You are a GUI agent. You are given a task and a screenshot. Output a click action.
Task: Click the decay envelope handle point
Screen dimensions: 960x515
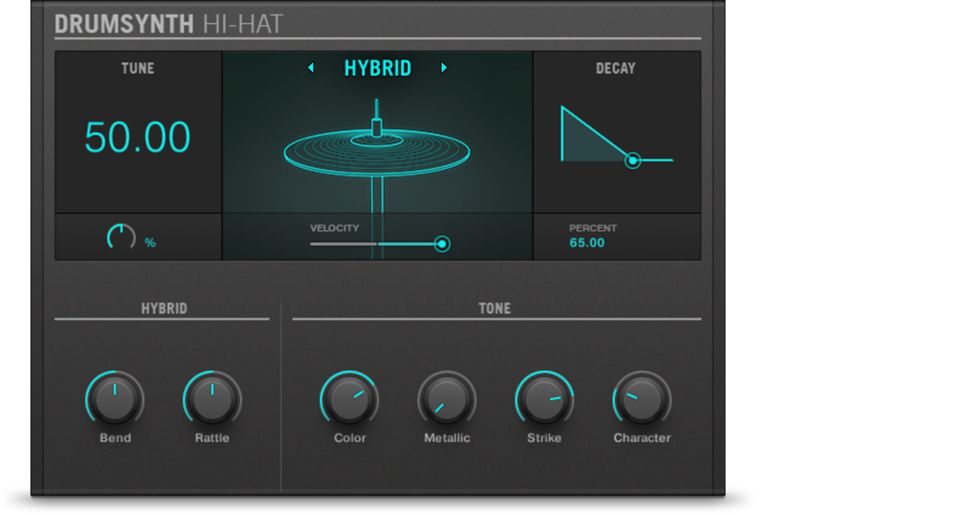point(632,160)
